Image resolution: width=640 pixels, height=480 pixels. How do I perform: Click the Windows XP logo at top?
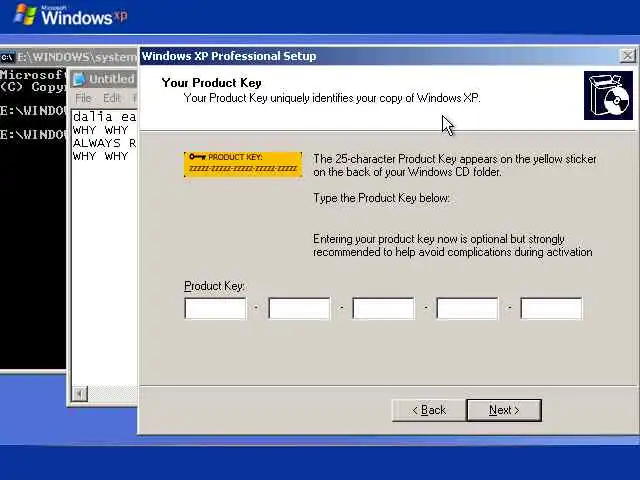click(71, 16)
